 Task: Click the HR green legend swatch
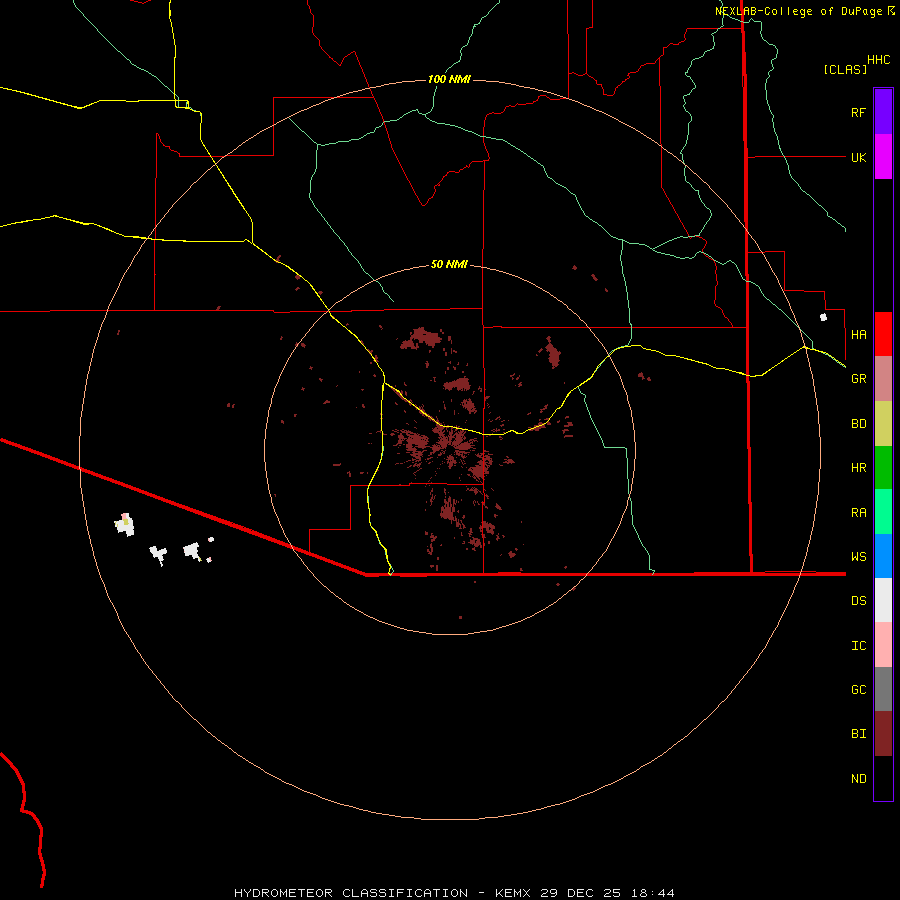[883, 468]
